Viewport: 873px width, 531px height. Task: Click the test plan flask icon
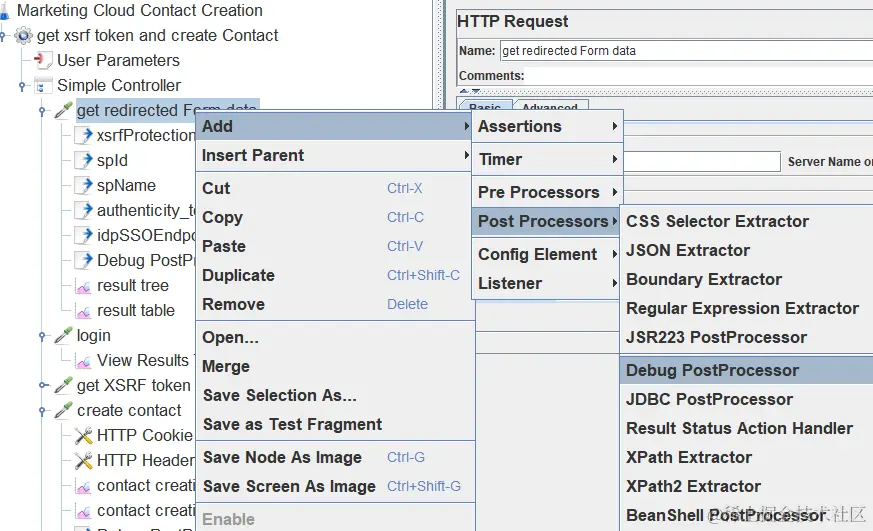click(4, 11)
